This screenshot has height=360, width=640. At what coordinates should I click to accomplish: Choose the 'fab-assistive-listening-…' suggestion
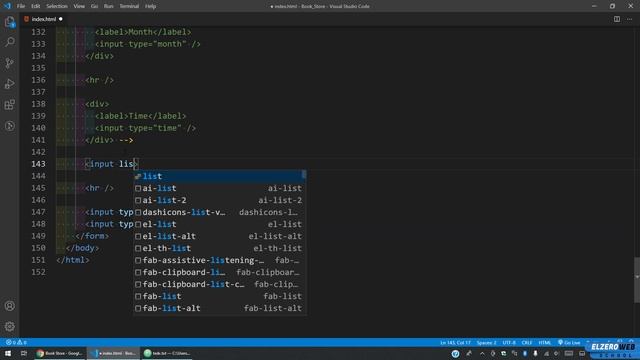coord(220,260)
